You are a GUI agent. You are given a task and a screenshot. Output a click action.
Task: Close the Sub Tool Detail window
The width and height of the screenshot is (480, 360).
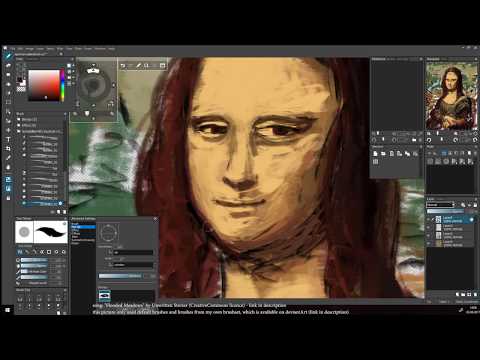pyautogui.click(x=155, y=219)
